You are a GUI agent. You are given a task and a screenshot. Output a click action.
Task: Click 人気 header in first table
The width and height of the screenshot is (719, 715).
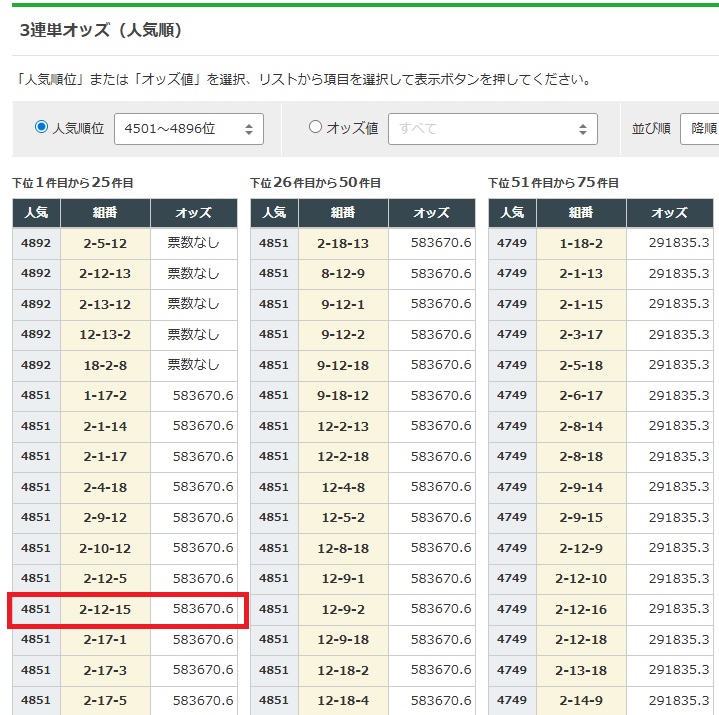(x=36, y=213)
